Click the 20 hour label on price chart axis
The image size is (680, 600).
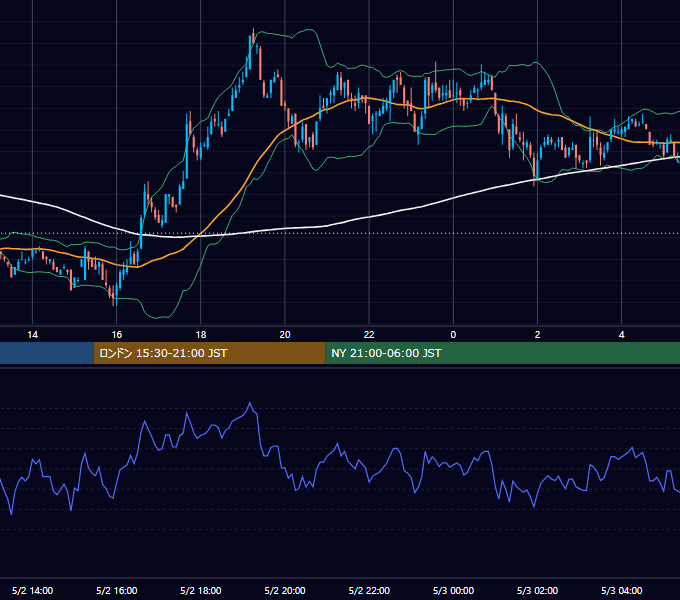pyautogui.click(x=285, y=335)
